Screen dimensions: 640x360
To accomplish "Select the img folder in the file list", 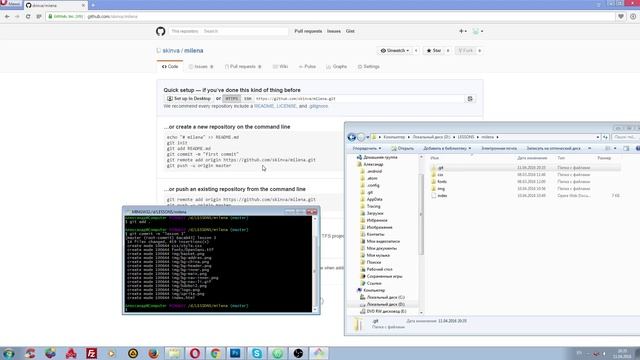I will [441, 189].
